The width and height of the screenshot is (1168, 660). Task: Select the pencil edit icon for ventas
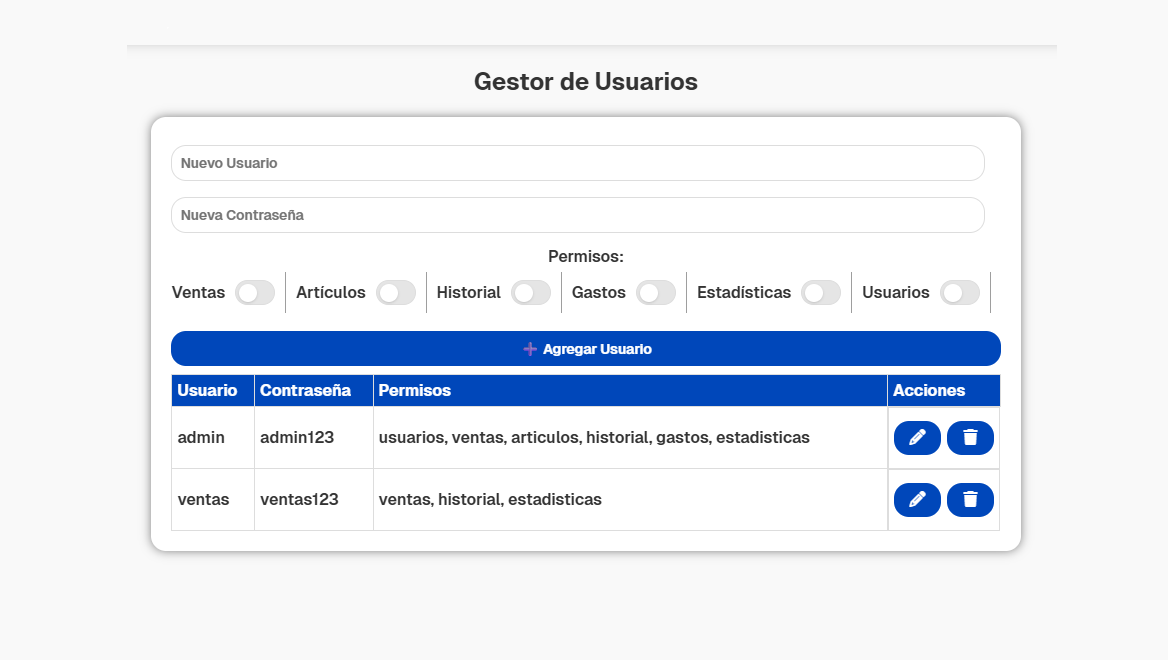point(917,499)
